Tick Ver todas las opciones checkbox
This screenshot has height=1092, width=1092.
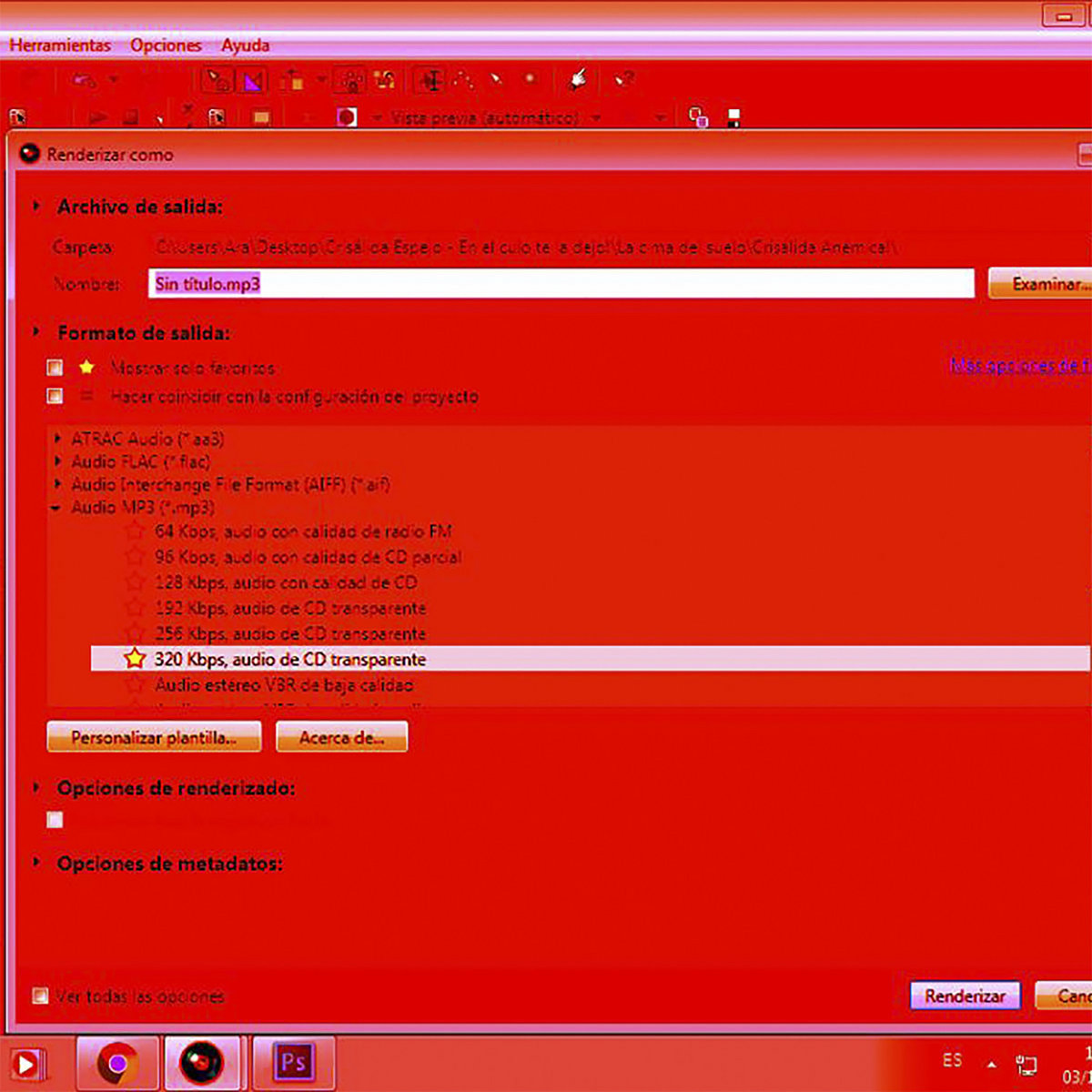point(40,996)
